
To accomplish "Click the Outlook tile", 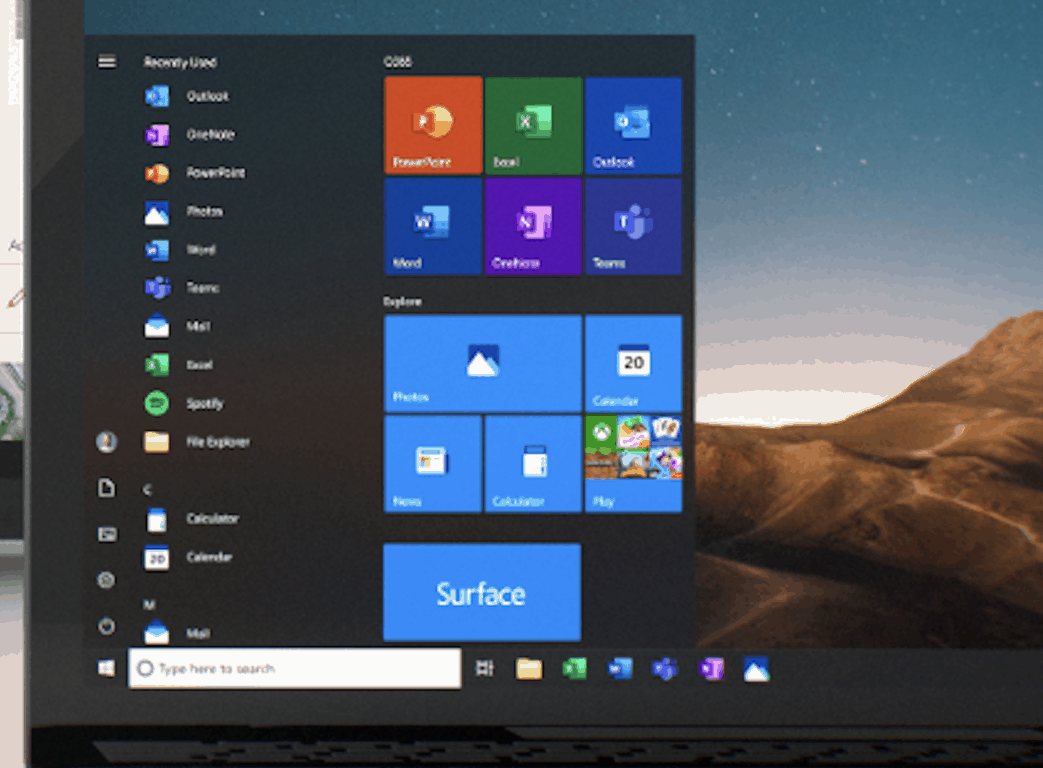I will [633, 125].
